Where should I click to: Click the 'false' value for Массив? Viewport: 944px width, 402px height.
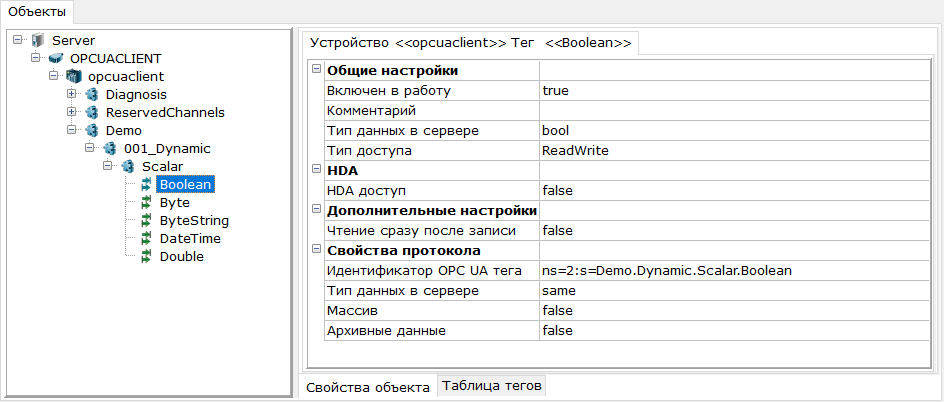[734, 311]
